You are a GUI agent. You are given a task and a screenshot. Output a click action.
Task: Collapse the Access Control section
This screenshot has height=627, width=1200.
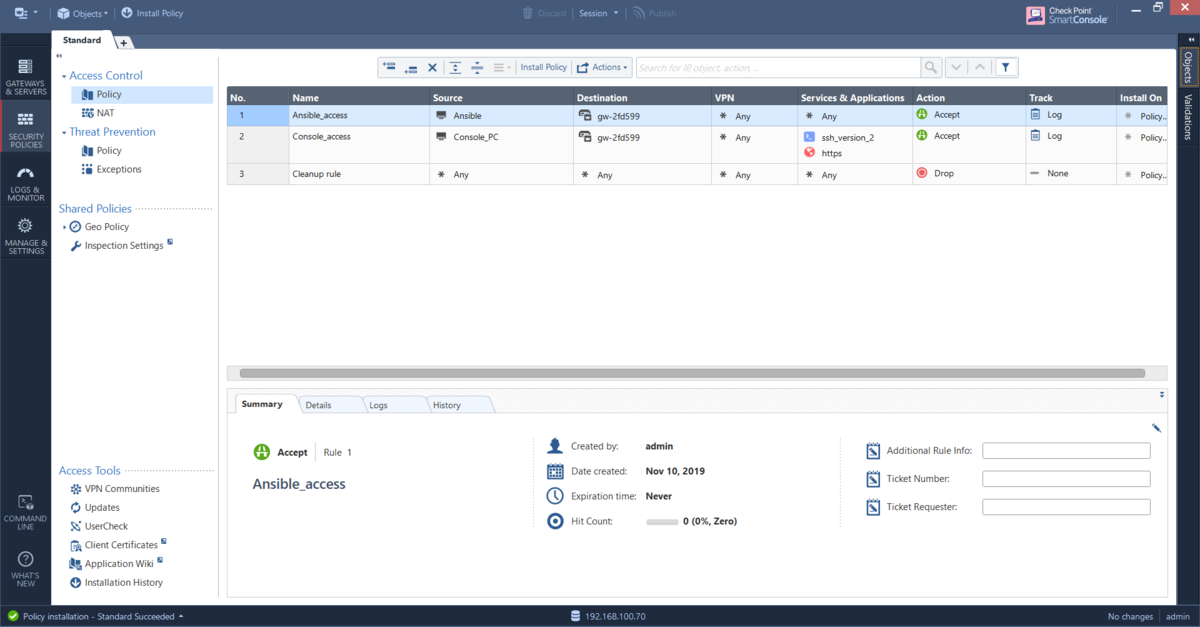[64, 76]
